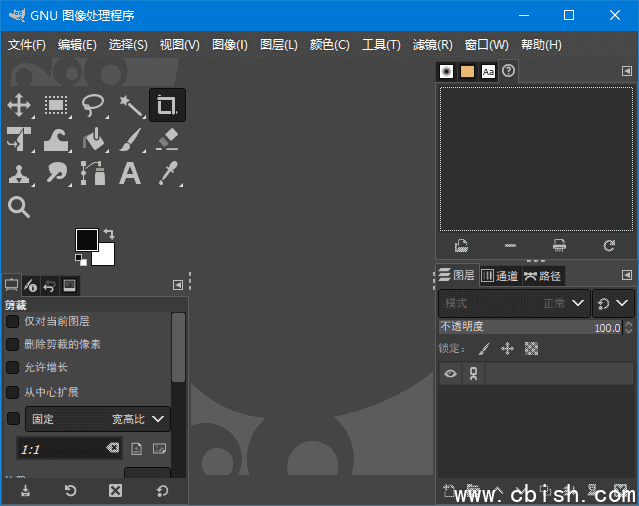Screen dimensions: 639x506
Task: Select the Text tool
Action: 130,174
